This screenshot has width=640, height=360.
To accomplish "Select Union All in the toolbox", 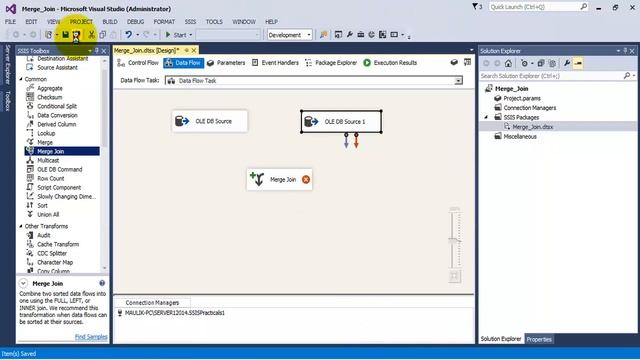I will coord(48,215).
